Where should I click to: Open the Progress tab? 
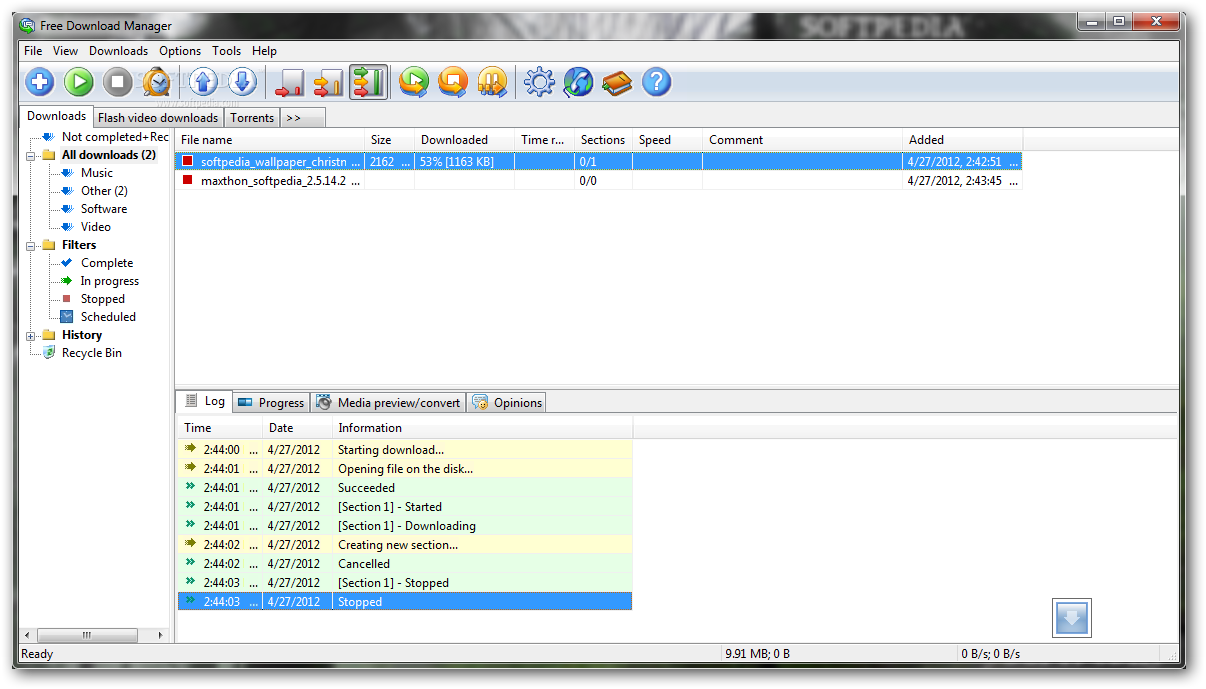(x=271, y=403)
